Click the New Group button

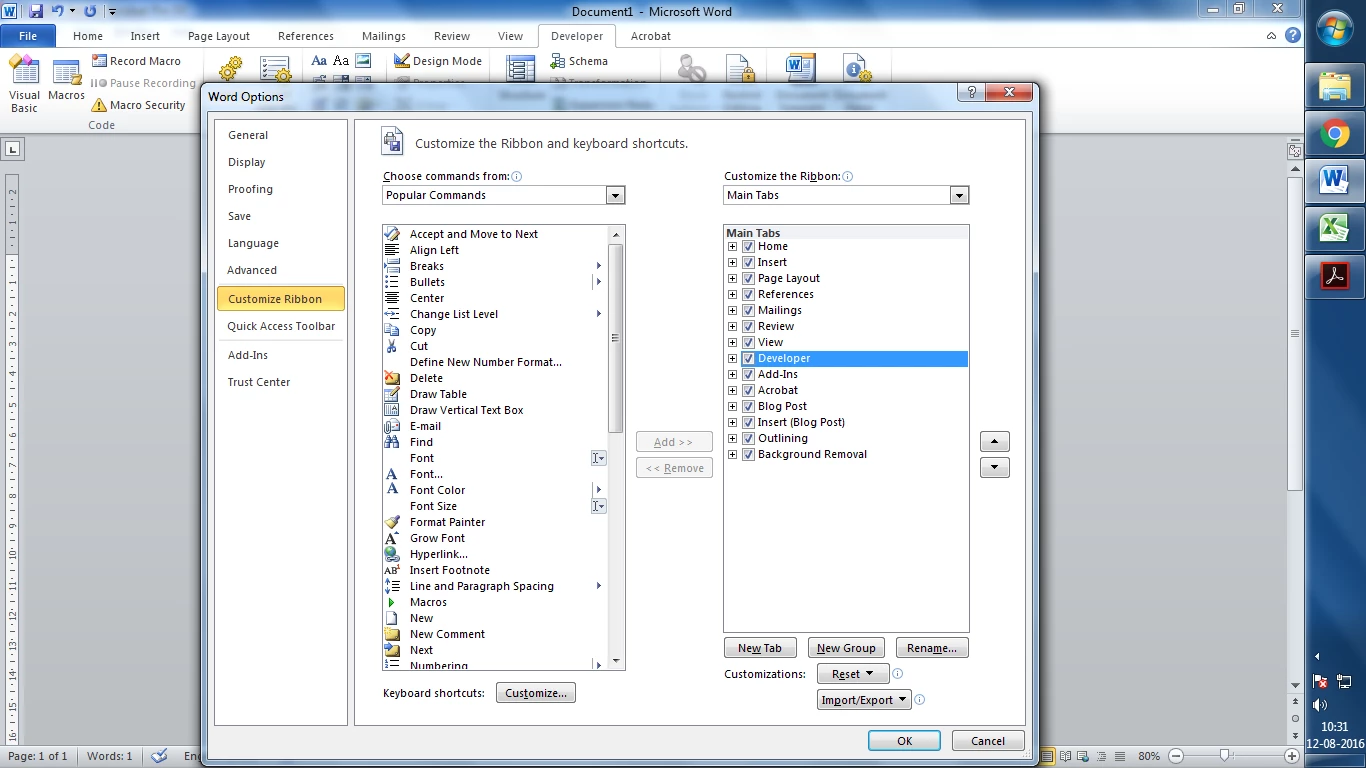pos(846,648)
